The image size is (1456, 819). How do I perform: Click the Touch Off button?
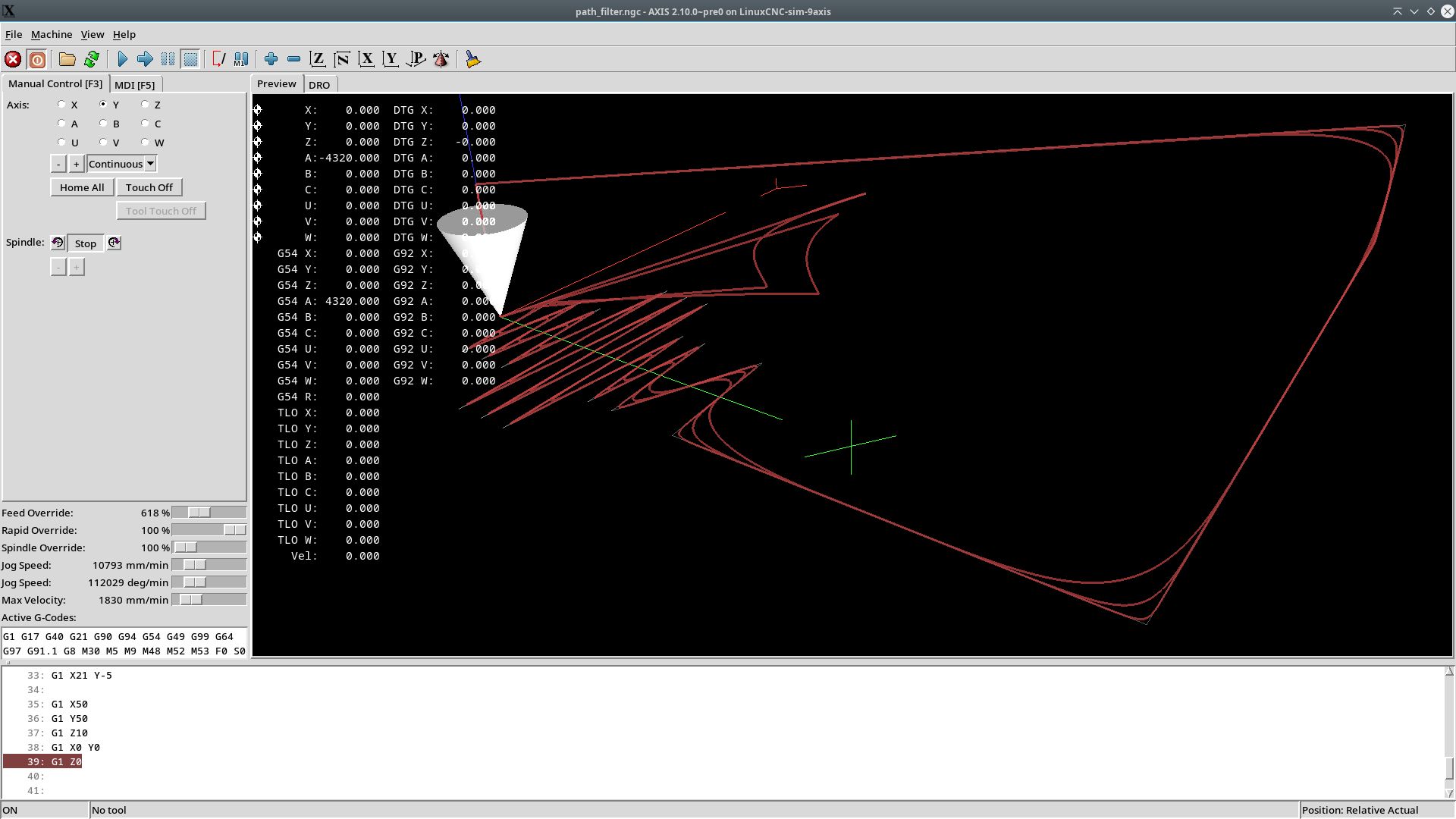click(149, 187)
